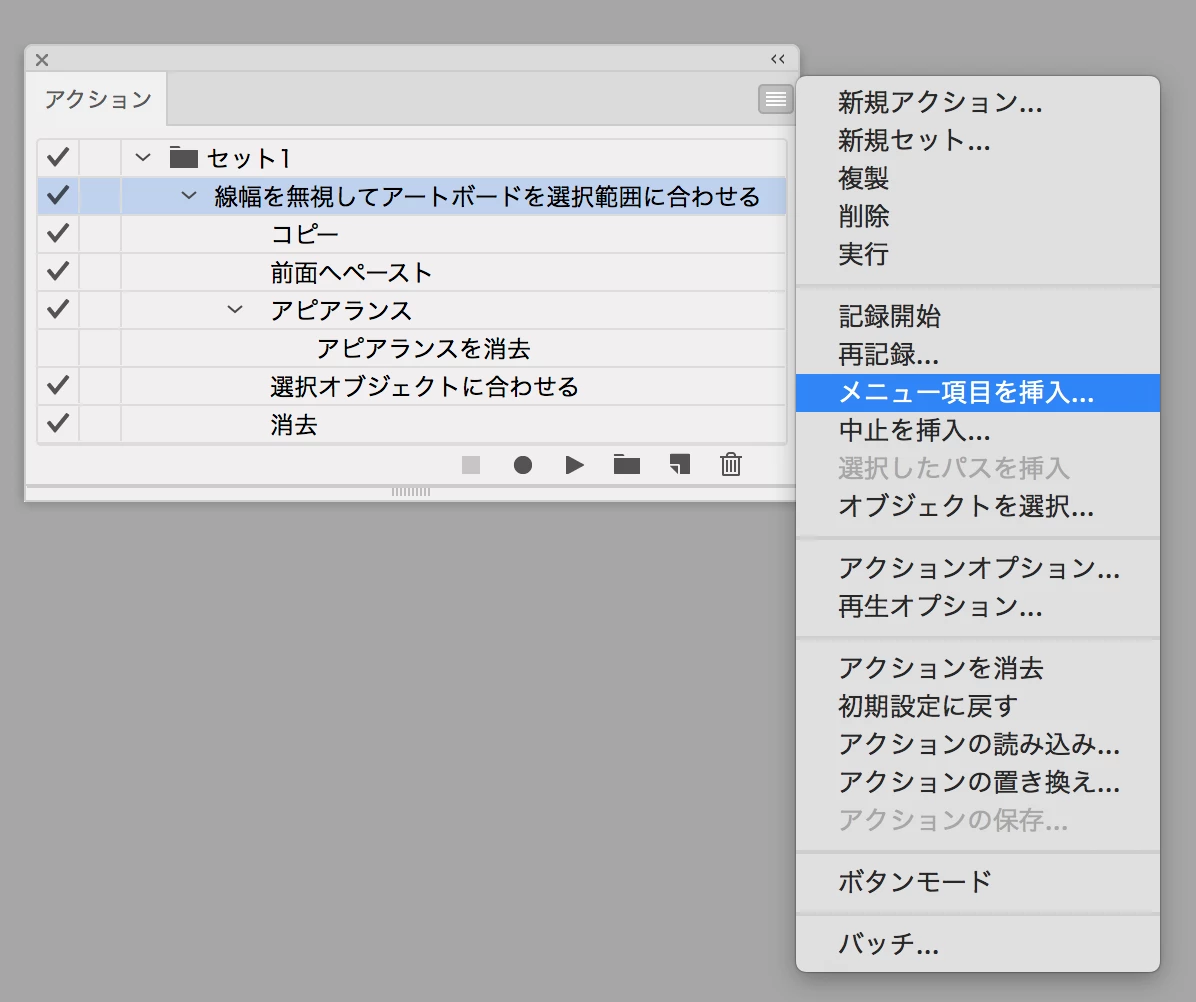
Task: Play the current action with the triangle
Action: 574,464
